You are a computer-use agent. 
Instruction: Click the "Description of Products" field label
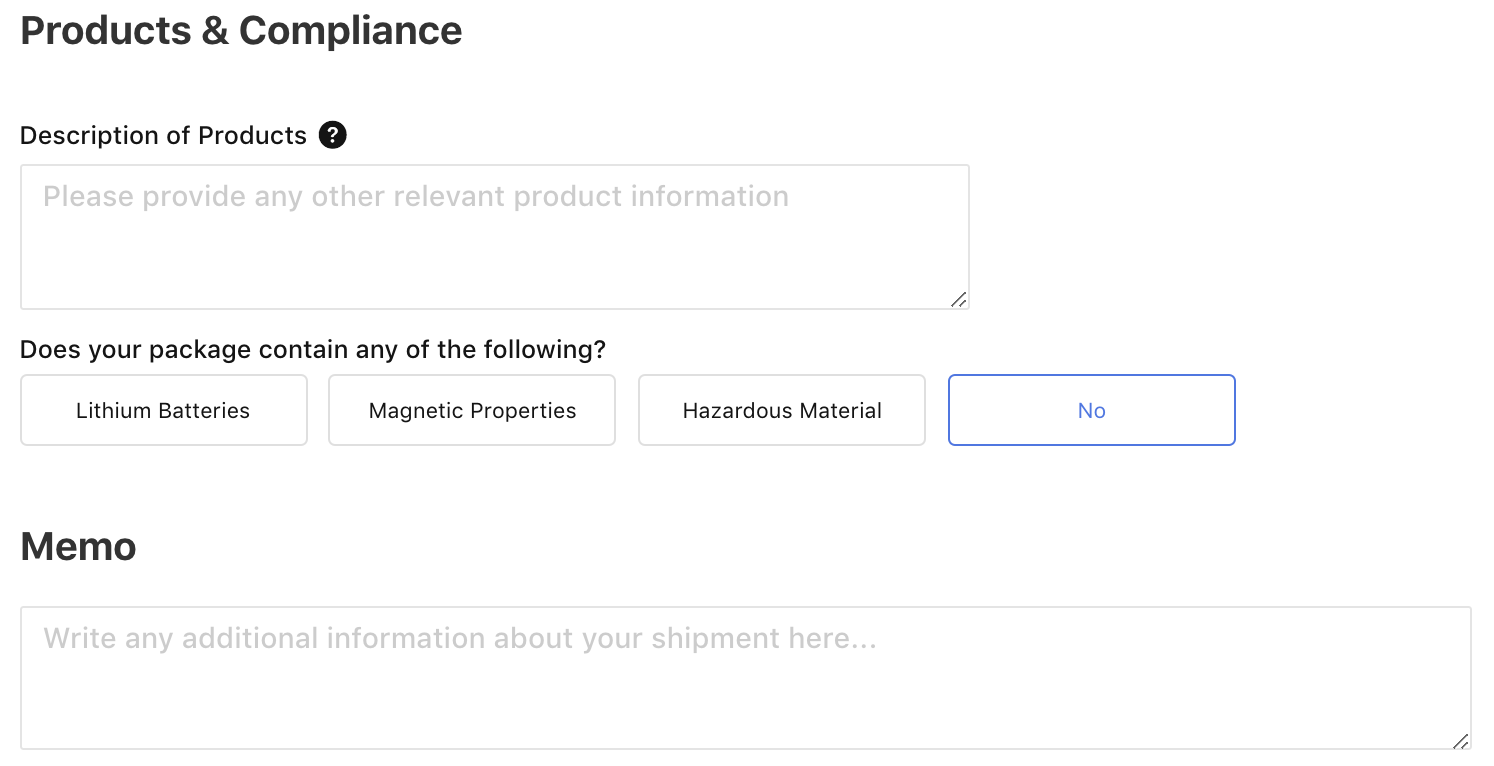click(x=163, y=136)
